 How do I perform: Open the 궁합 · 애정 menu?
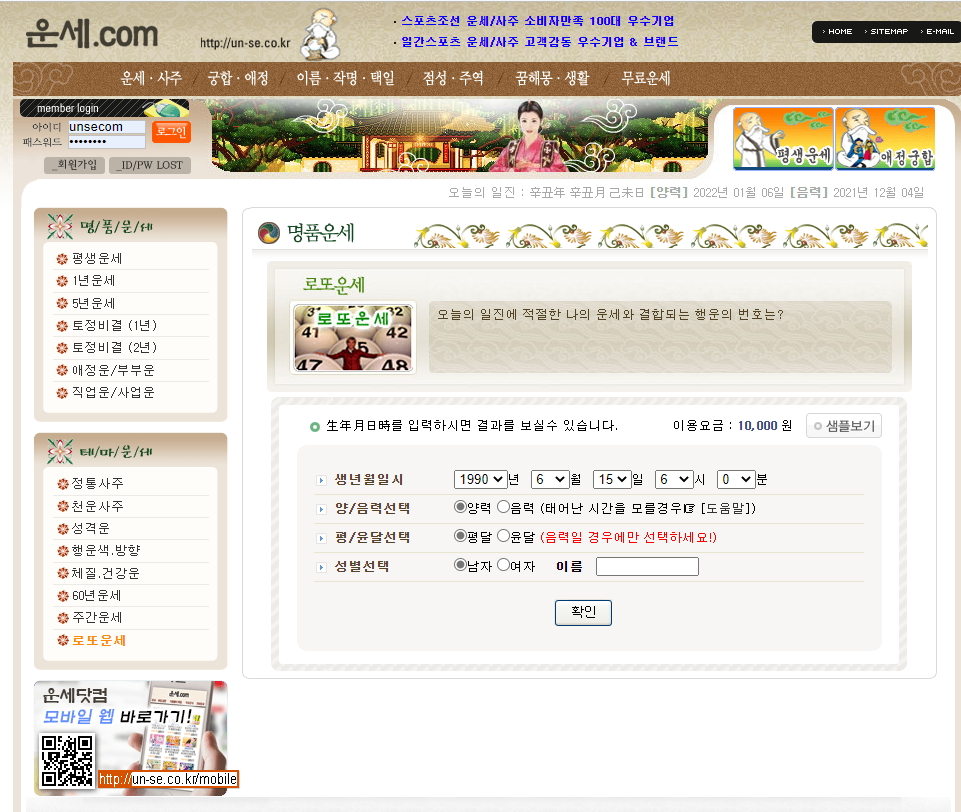tap(238, 78)
